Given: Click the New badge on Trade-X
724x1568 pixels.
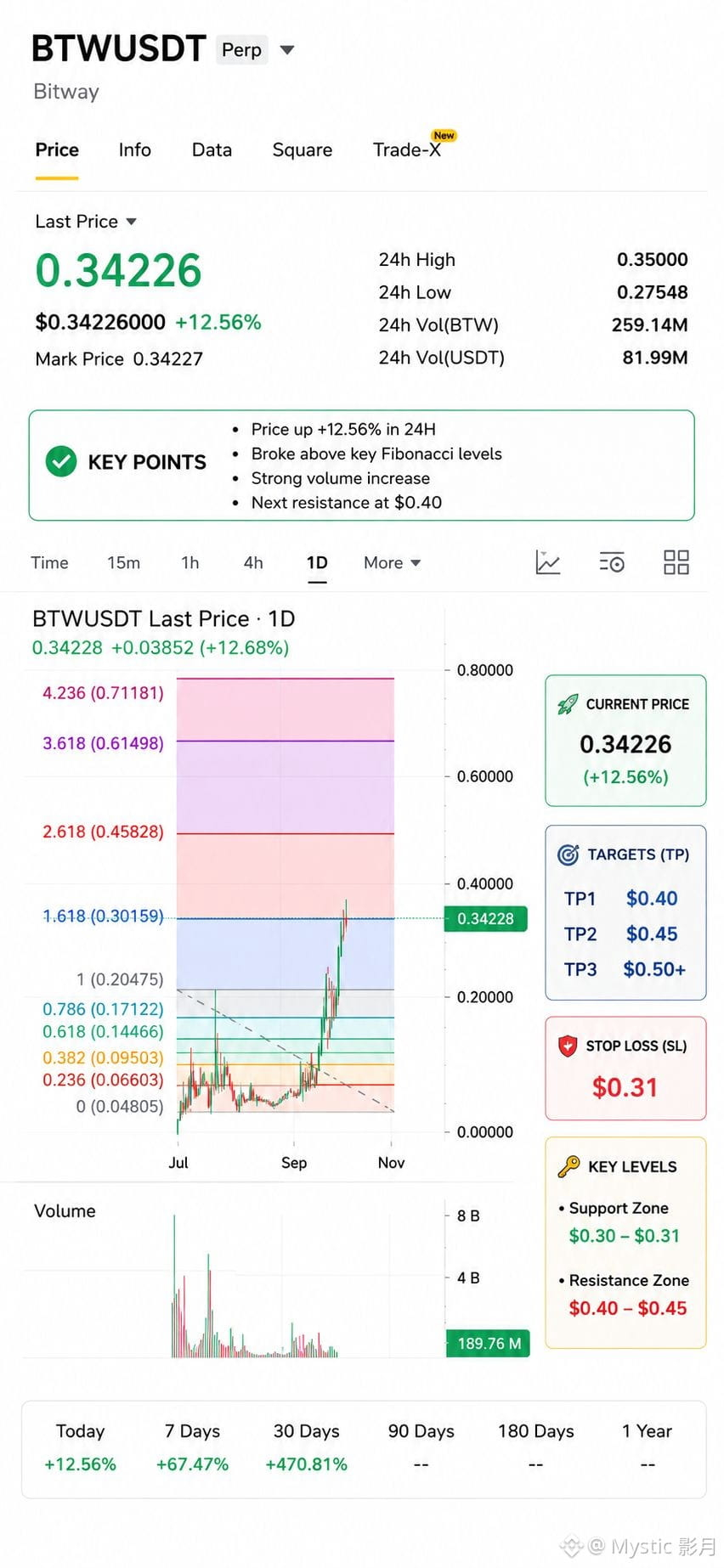Looking at the screenshot, I should (x=444, y=135).
